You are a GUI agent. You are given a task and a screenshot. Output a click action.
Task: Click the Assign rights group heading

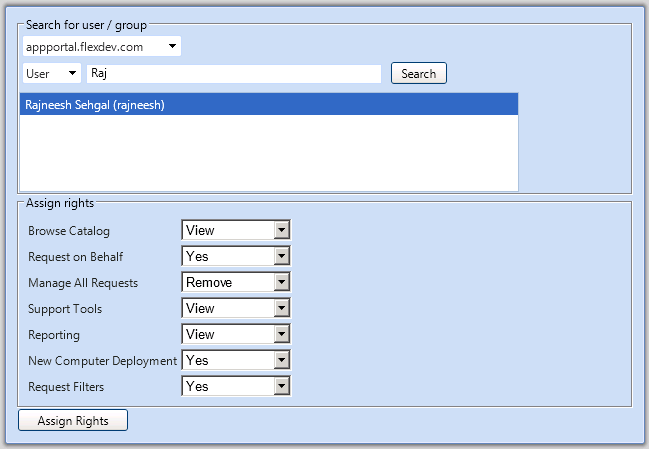click(x=60, y=203)
